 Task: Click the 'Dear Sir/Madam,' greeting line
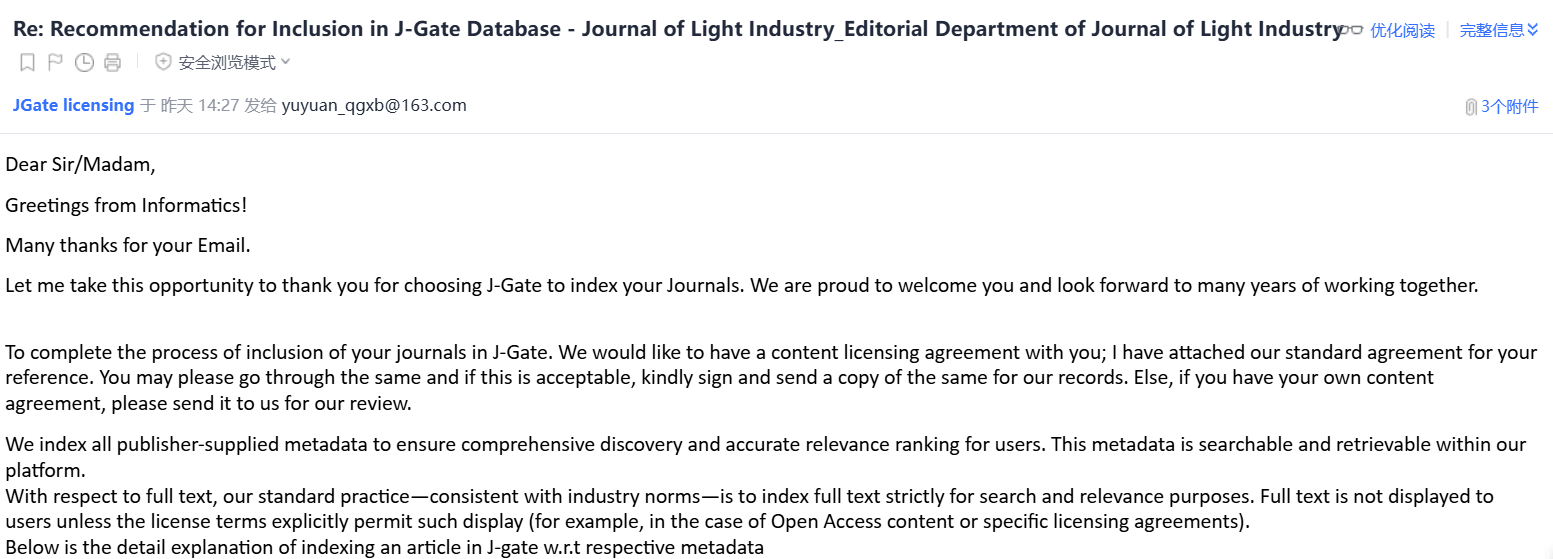[x=80, y=164]
